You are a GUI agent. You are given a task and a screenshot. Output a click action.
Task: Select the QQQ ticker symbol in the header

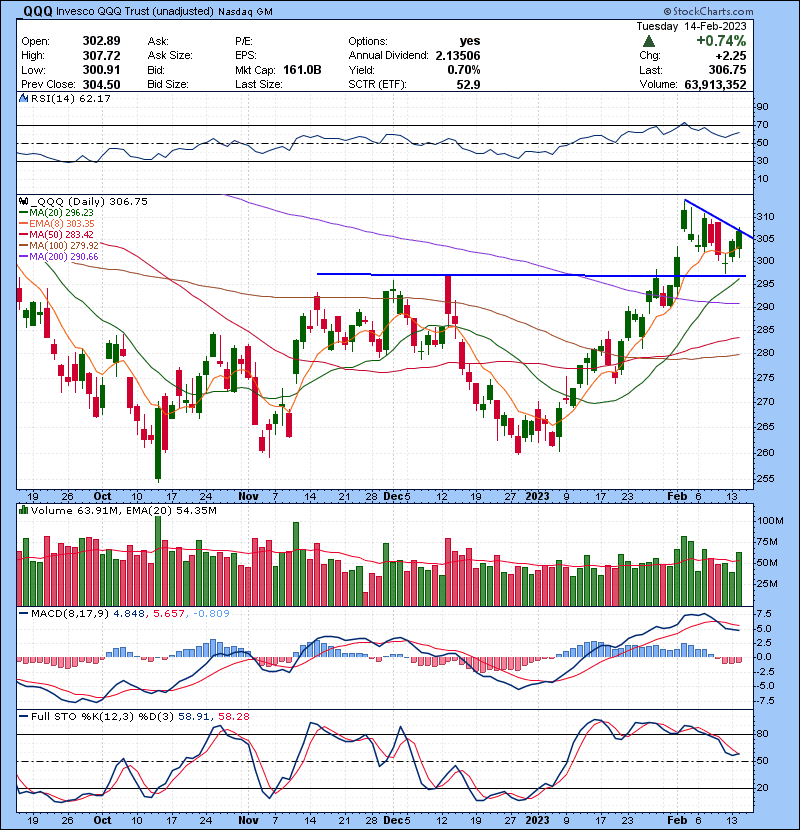point(38,11)
